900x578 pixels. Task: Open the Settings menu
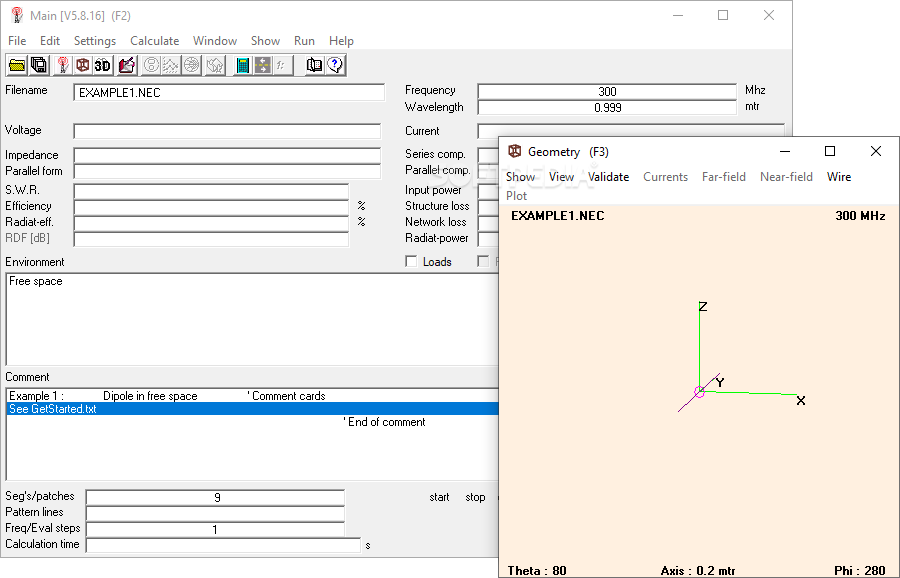[x=95, y=41]
